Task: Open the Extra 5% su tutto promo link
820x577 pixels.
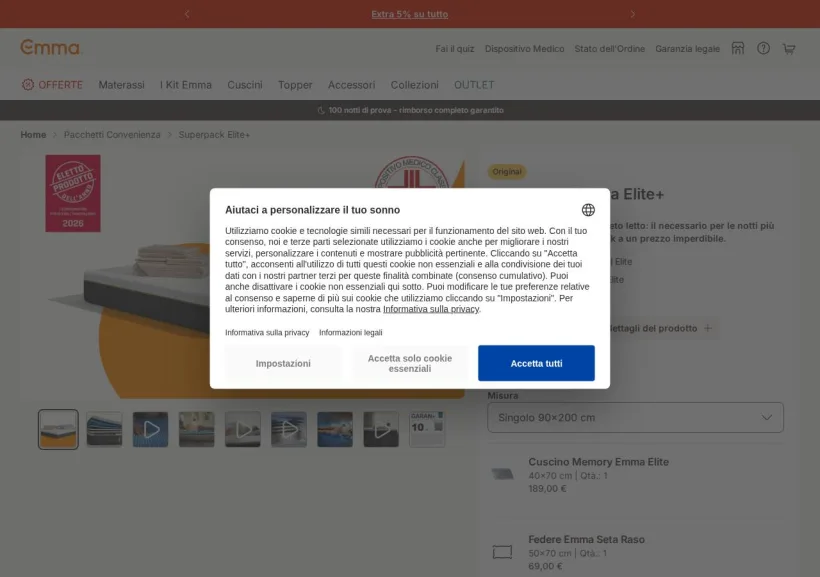Action: [409, 14]
